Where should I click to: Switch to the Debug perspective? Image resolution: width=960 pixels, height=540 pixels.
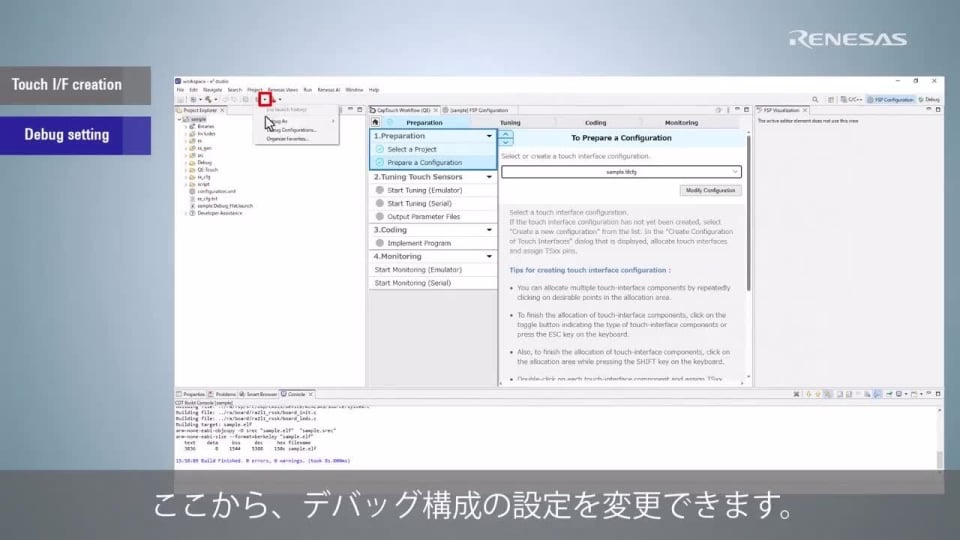[x=929, y=100]
